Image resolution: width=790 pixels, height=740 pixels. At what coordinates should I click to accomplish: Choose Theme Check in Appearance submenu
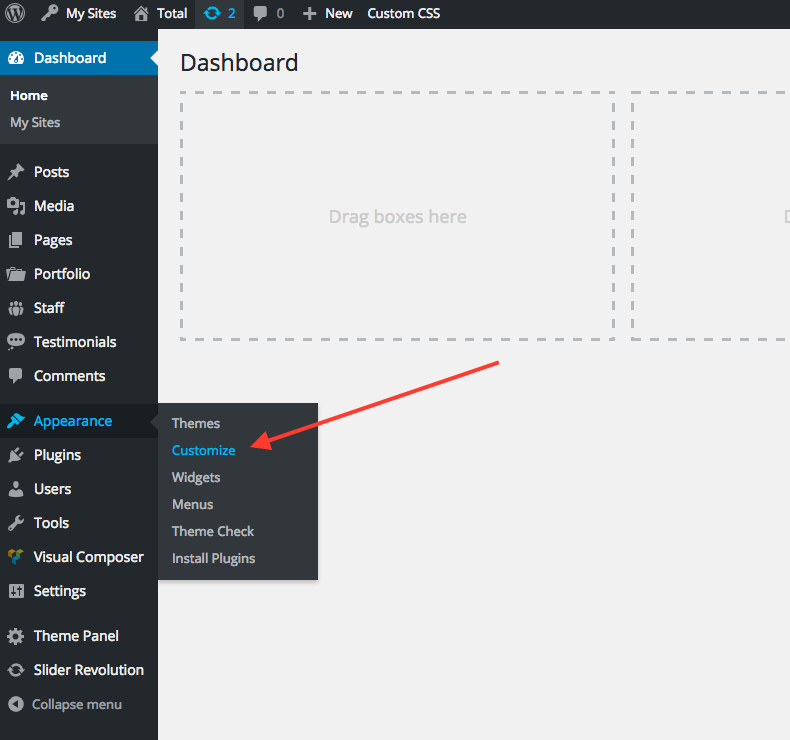213,531
